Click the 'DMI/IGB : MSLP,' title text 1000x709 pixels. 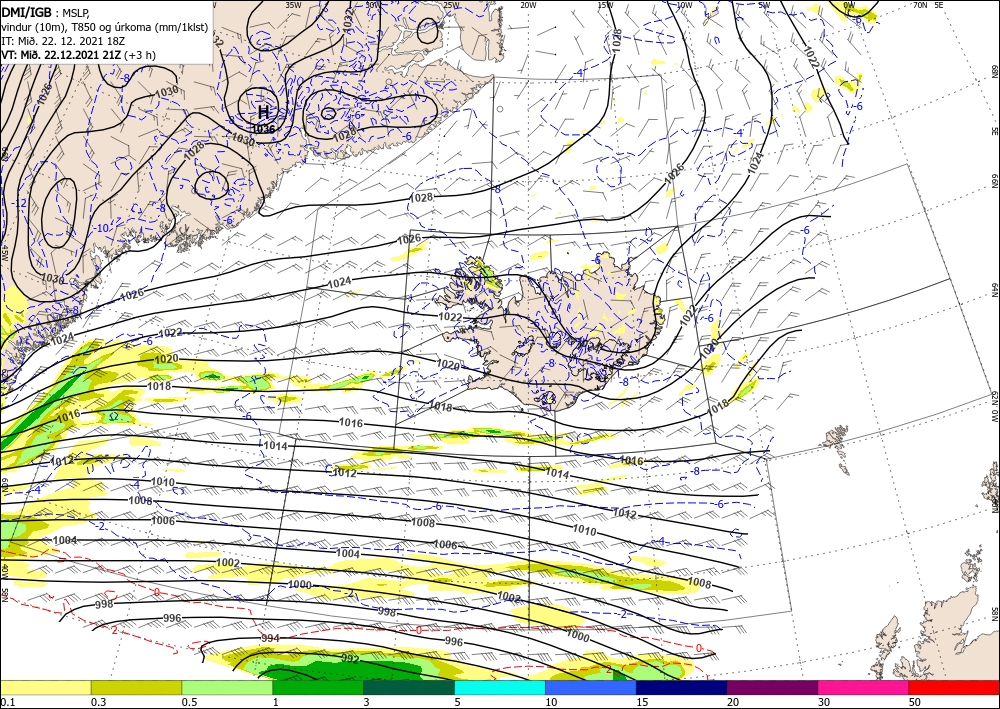pos(48,12)
